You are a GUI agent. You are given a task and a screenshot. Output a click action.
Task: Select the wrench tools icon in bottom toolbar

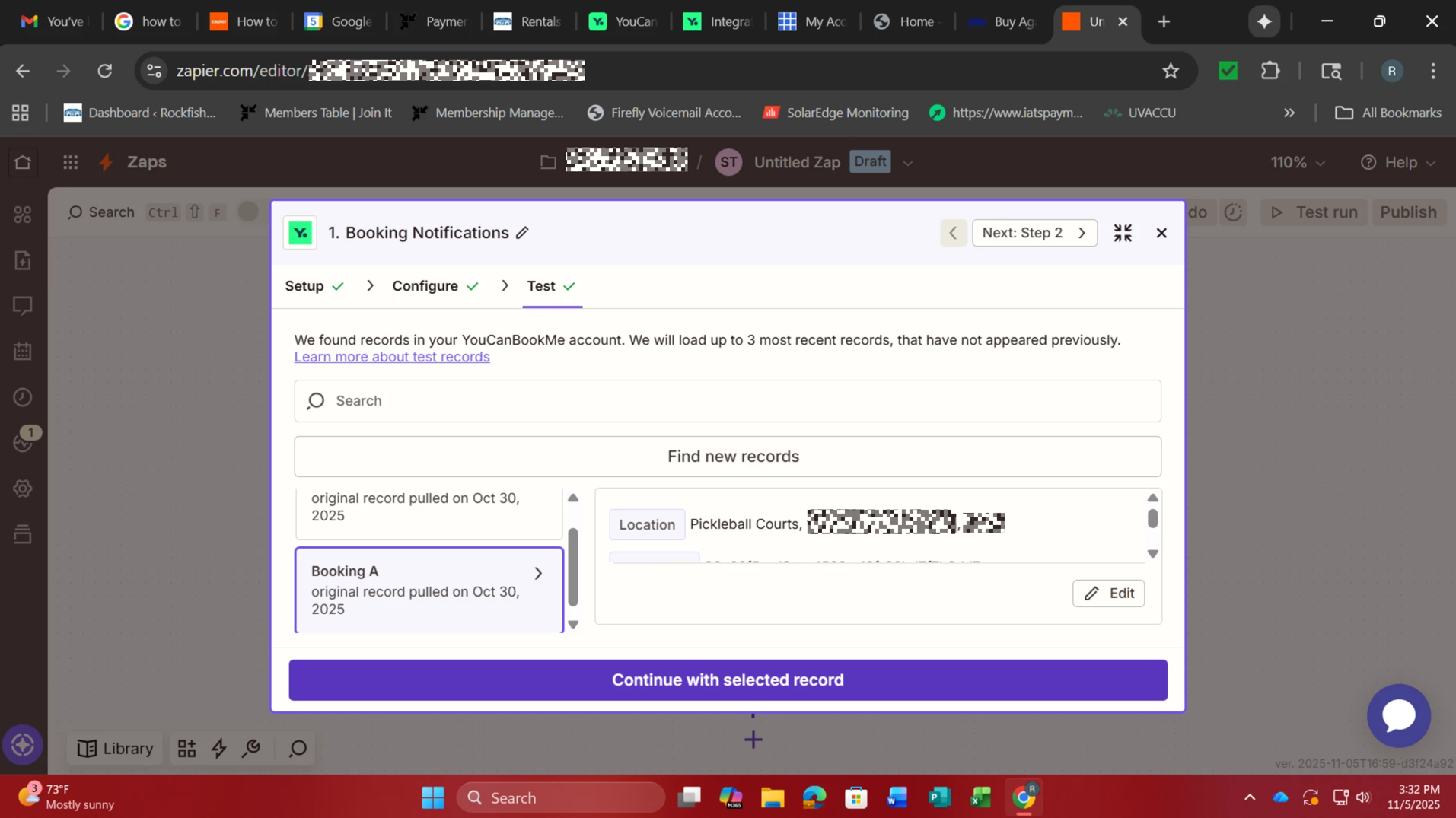click(x=251, y=749)
